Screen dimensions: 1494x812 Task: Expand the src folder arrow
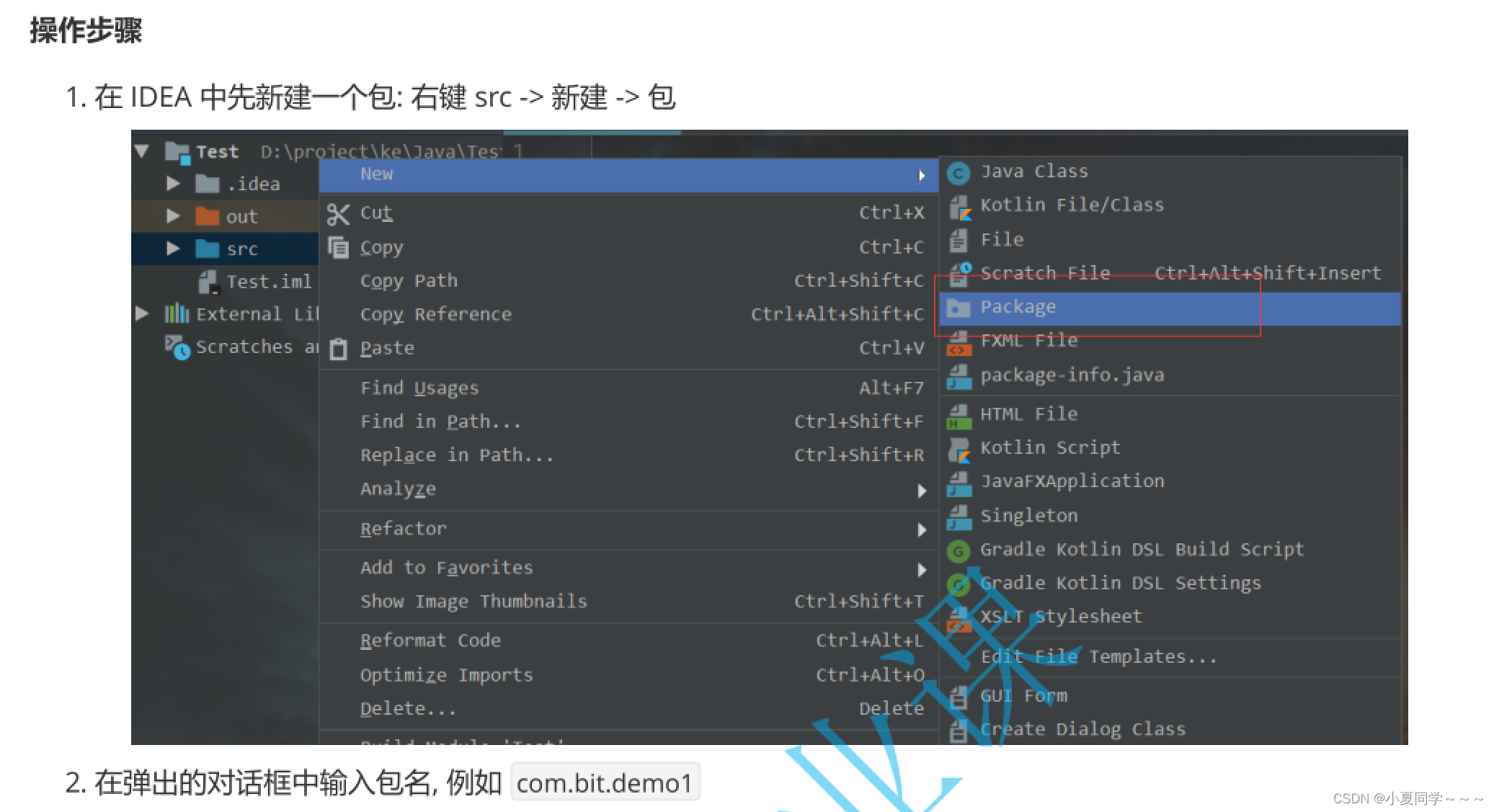click(173, 248)
